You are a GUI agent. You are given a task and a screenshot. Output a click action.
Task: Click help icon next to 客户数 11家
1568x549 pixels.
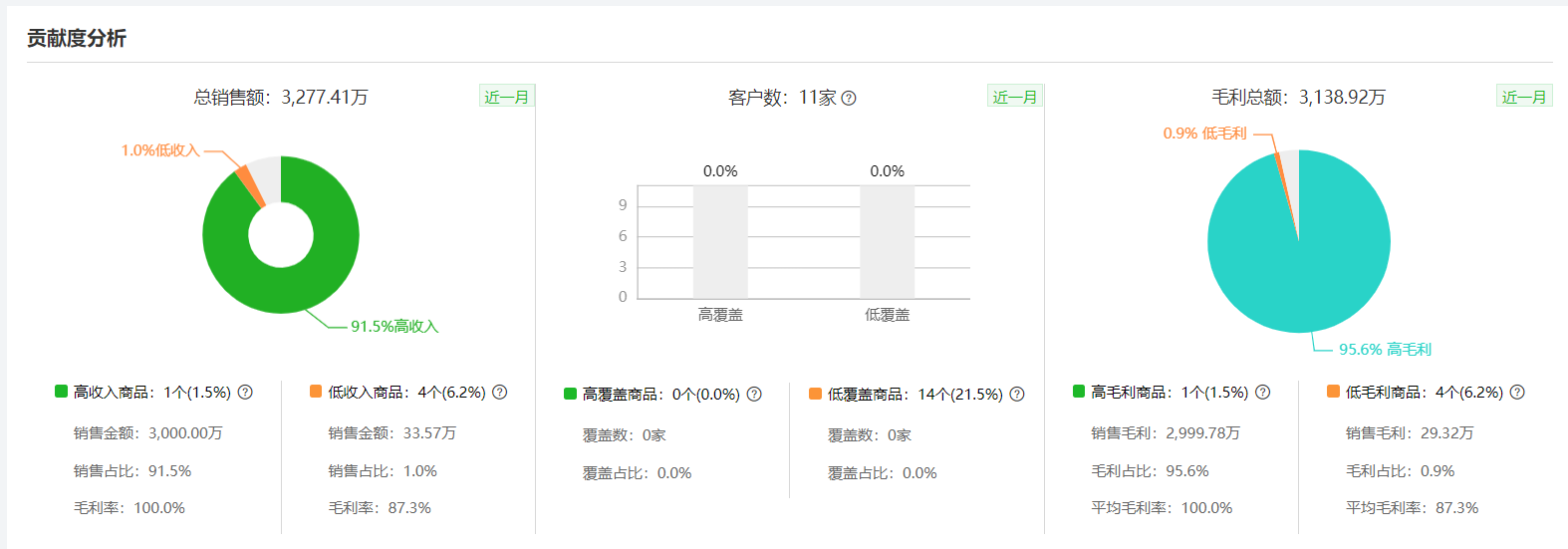click(x=849, y=98)
